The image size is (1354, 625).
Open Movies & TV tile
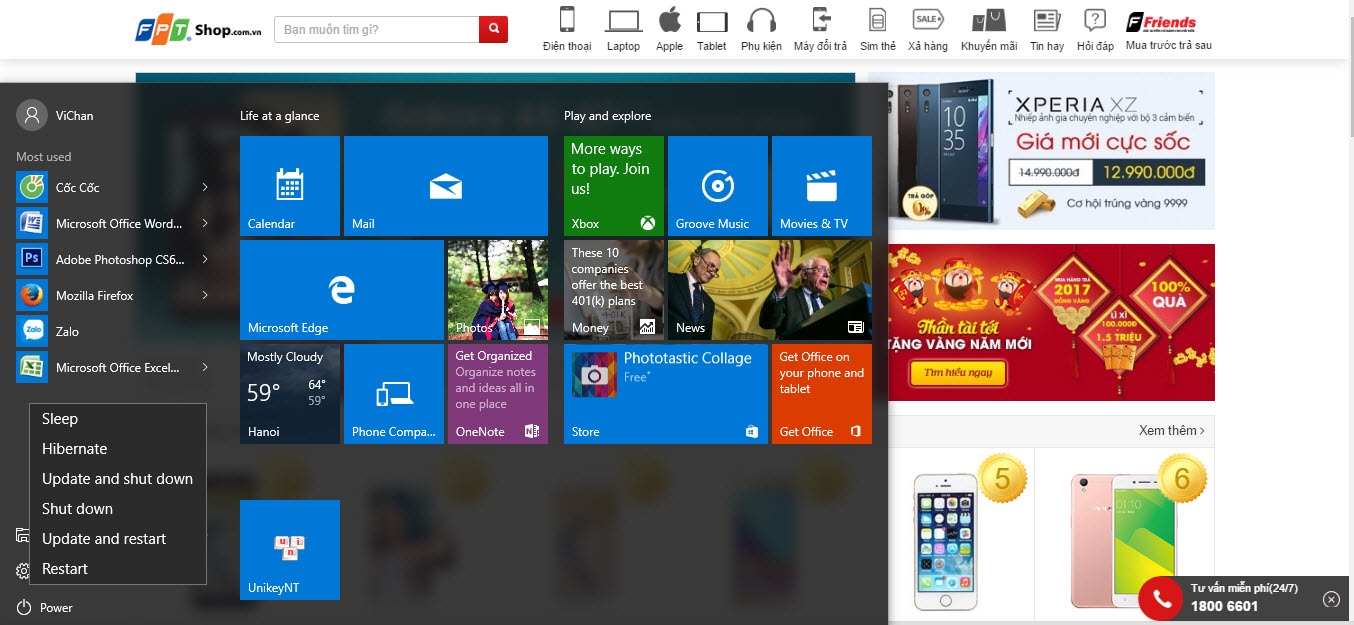click(822, 186)
